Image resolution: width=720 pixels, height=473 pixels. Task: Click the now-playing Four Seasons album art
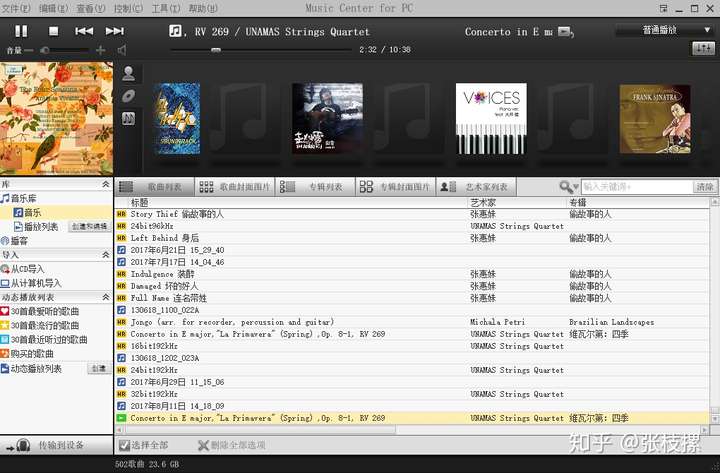pos(56,118)
